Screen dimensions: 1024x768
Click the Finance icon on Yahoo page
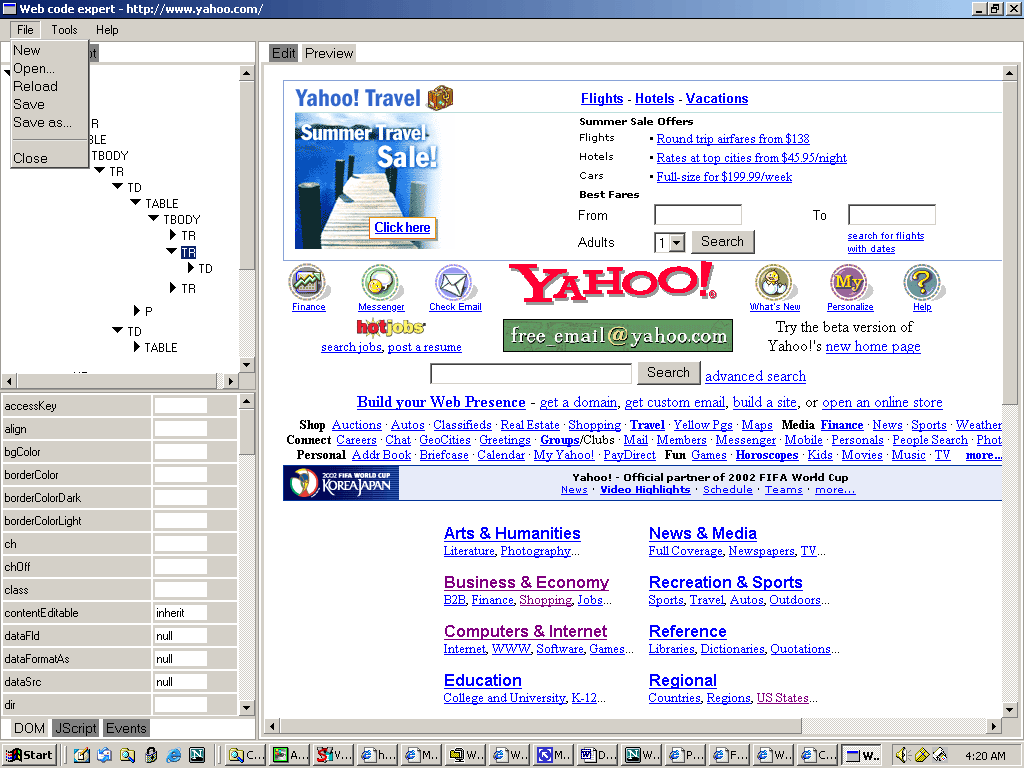(x=308, y=282)
